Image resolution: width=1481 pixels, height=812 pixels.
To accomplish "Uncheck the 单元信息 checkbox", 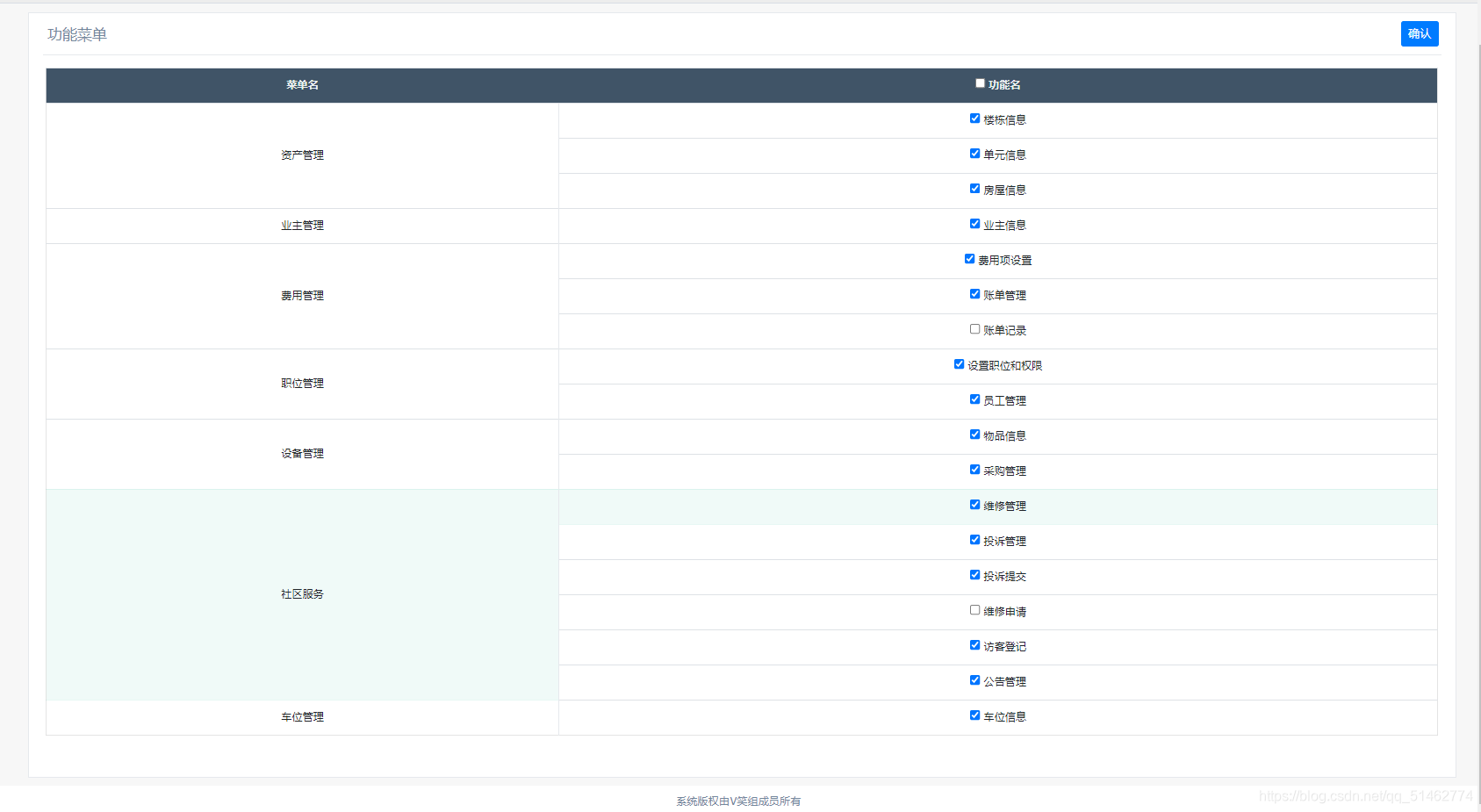I will (974, 154).
